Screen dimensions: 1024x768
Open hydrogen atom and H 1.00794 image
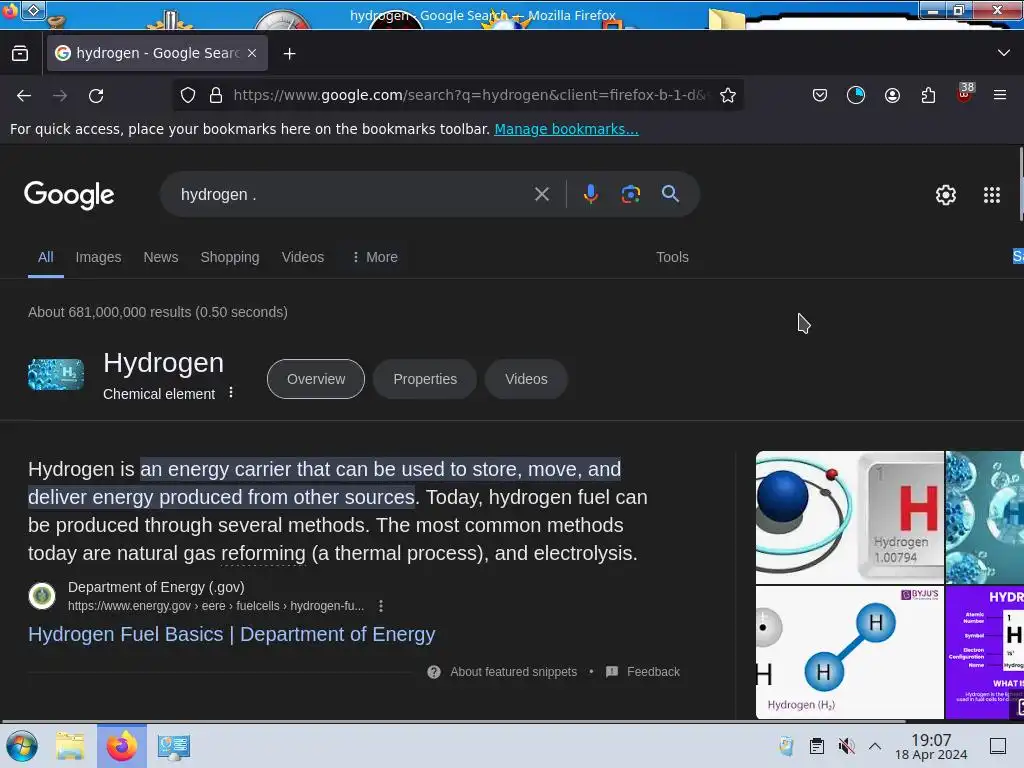[x=850, y=517]
